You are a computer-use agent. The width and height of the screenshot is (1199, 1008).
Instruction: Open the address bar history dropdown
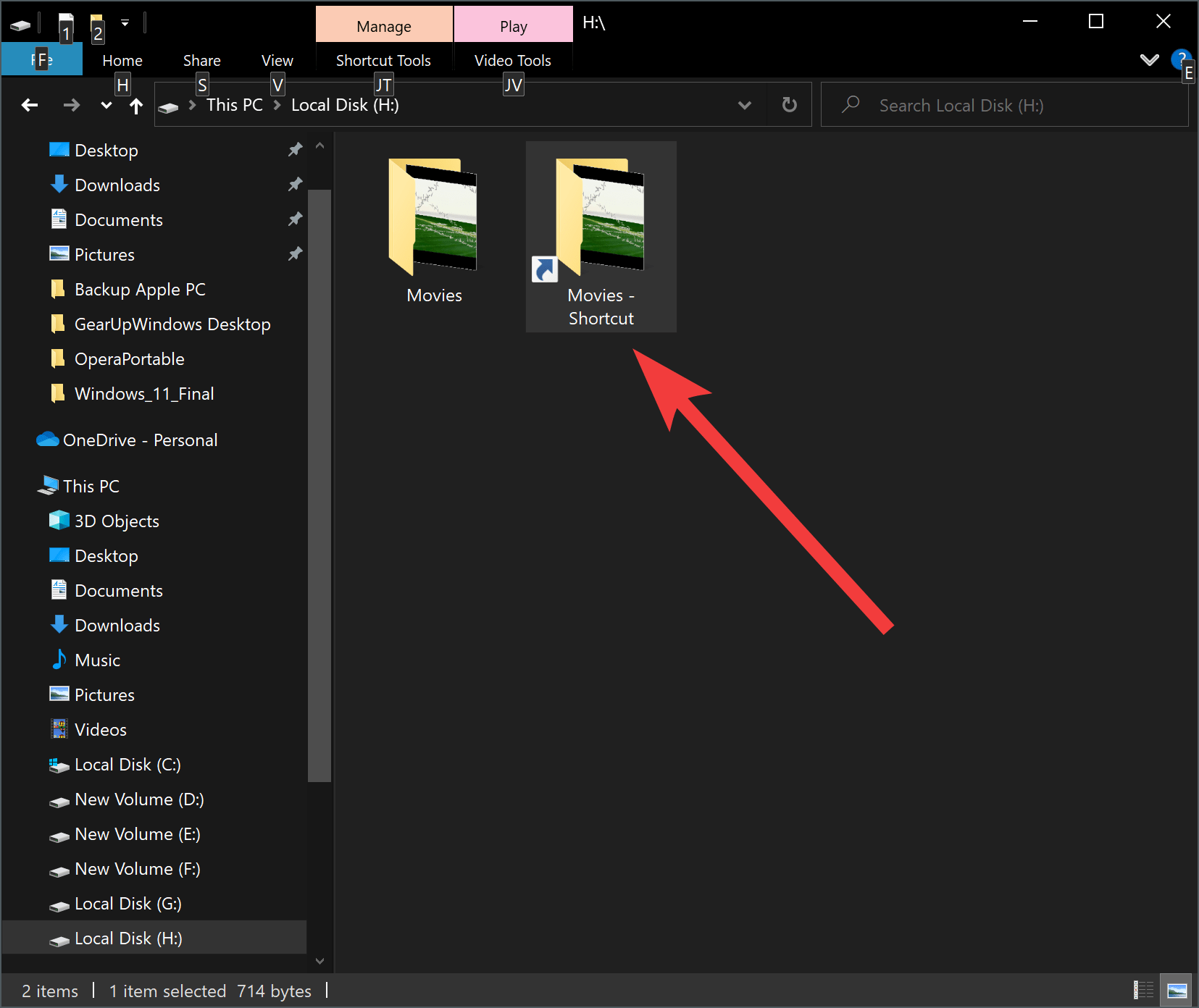click(x=745, y=104)
